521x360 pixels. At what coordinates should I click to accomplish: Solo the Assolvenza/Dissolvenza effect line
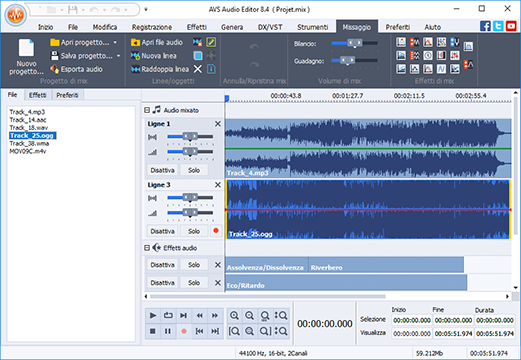coord(194,265)
